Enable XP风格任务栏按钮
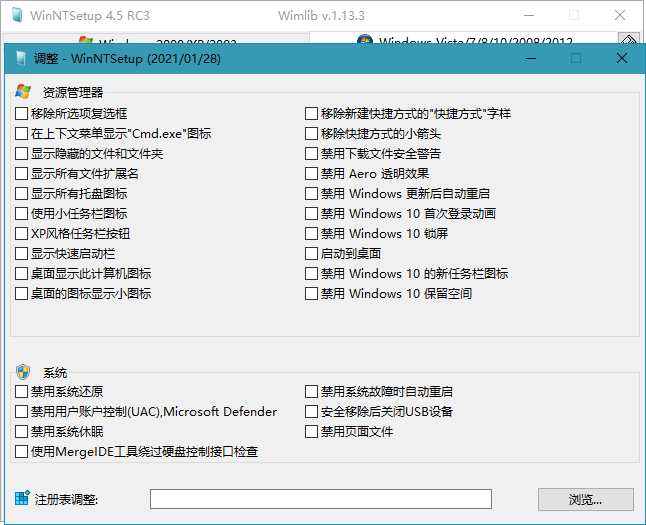Image resolution: width=646 pixels, height=525 pixels. [21, 234]
